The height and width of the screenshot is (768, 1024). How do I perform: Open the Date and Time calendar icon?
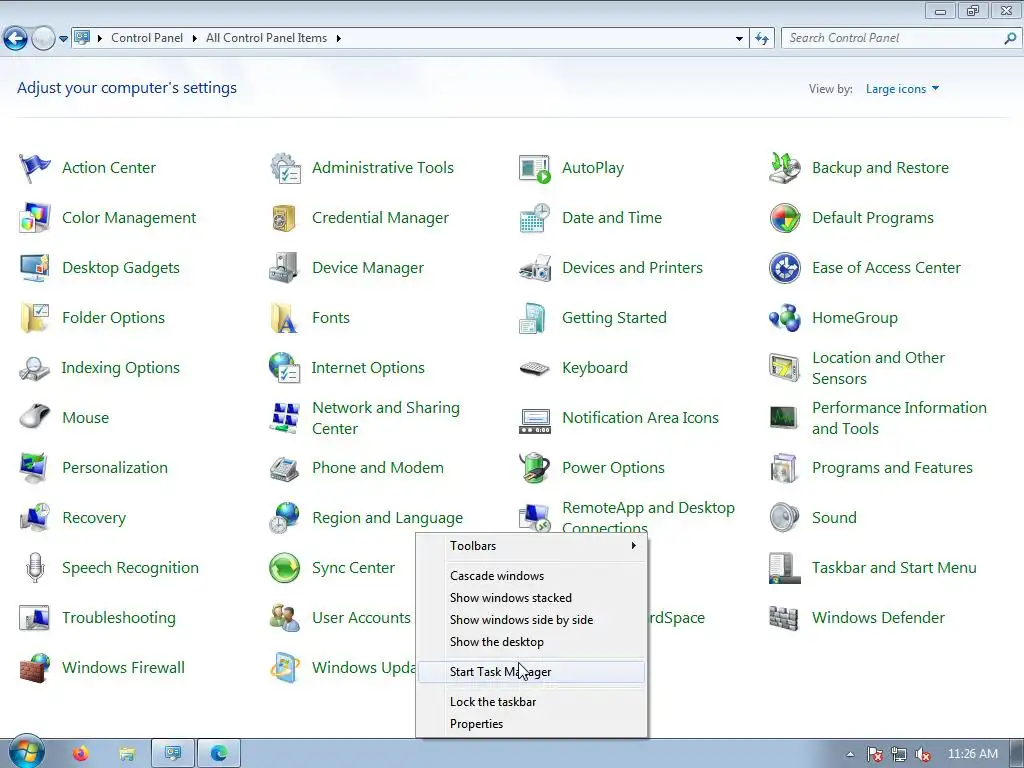point(534,218)
